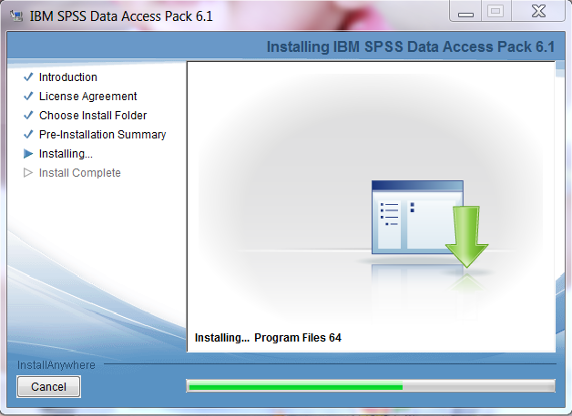Viewport: 572px width, 416px height.
Task: Select the Installing... step label
Action: point(66,154)
